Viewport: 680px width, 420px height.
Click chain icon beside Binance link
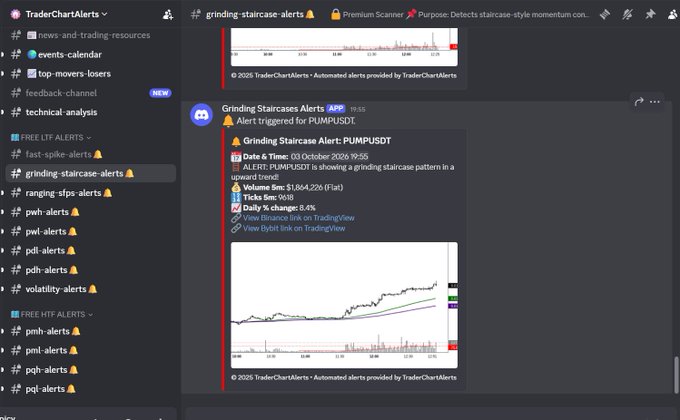click(x=236, y=218)
